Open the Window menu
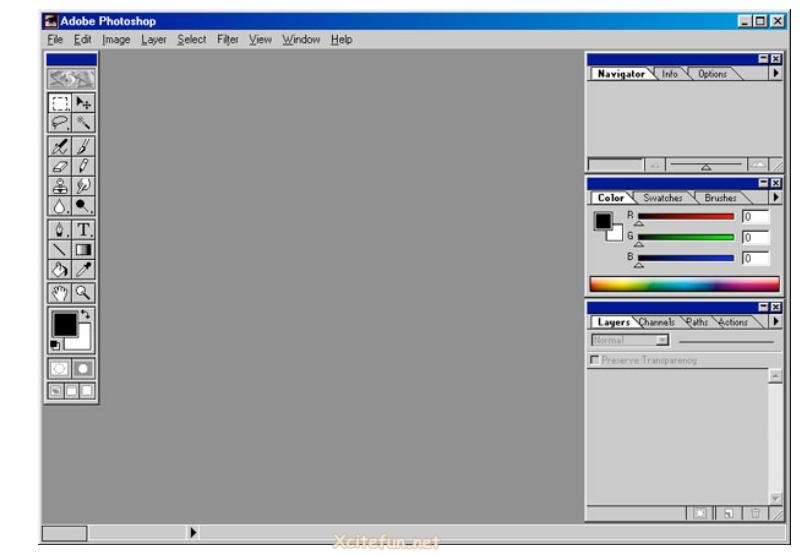The image size is (805, 555). pyautogui.click(x=301, y=40)
